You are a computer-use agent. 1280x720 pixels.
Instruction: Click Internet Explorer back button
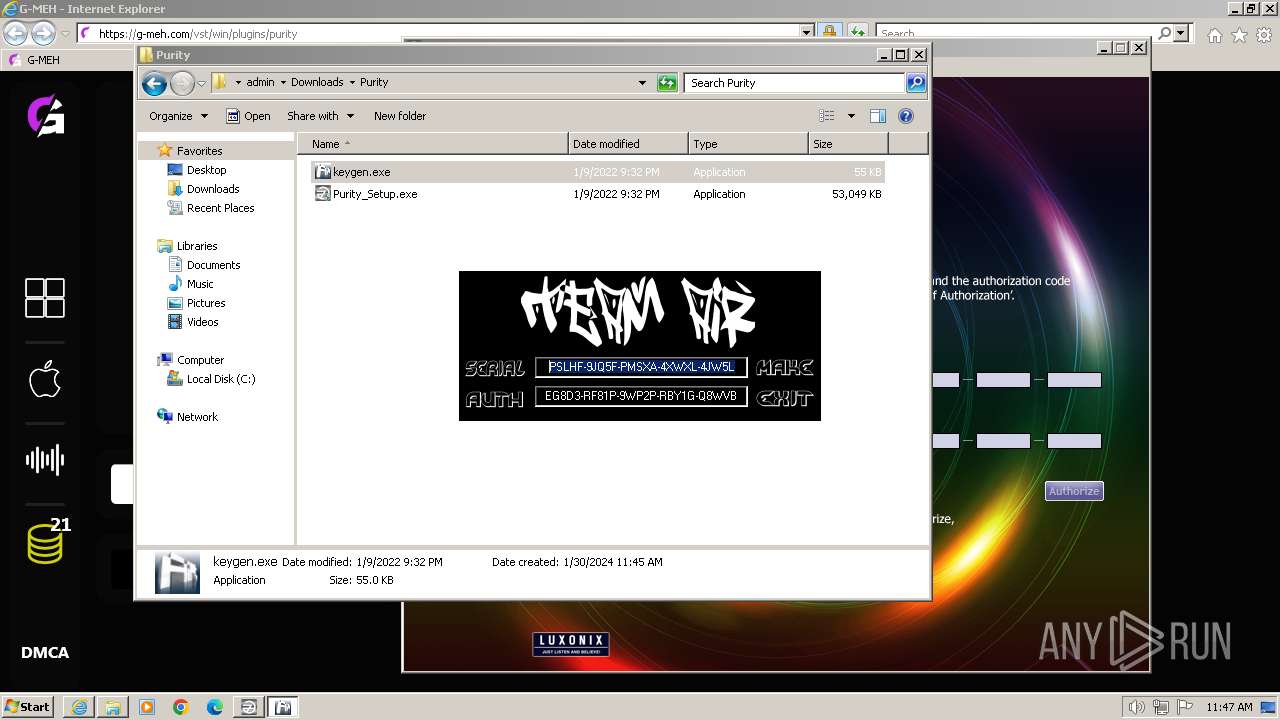pyautogui.click(x=15, y=33)
